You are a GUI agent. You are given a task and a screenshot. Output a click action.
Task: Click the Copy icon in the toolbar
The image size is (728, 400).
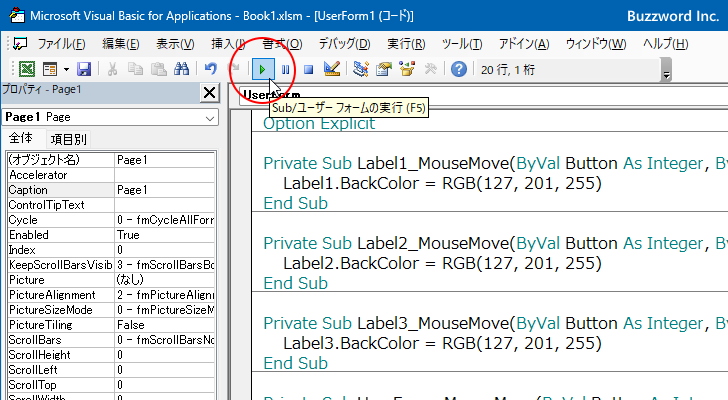coord(135,69)
